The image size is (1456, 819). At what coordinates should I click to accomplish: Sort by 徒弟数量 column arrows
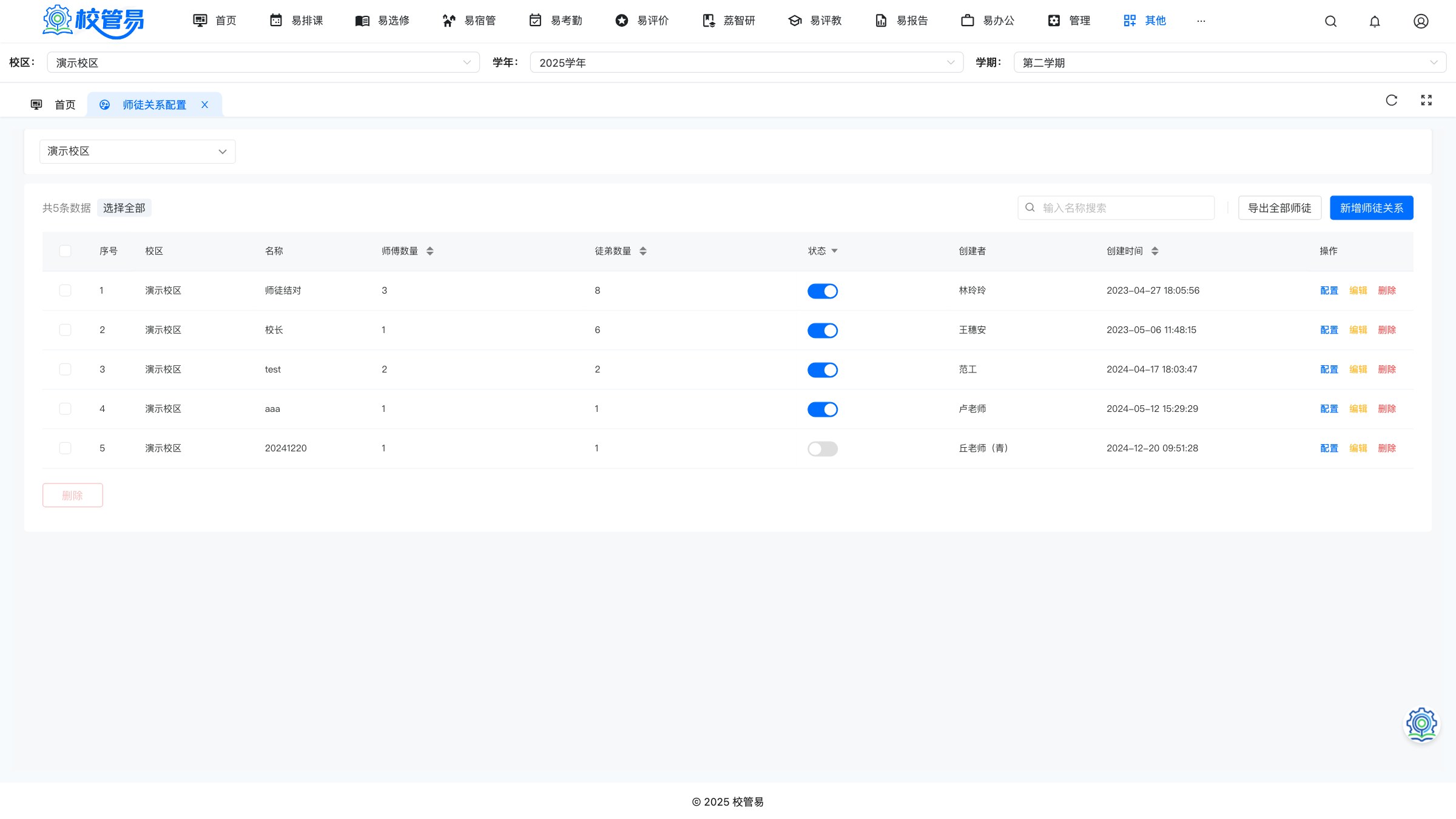point(642,251)
